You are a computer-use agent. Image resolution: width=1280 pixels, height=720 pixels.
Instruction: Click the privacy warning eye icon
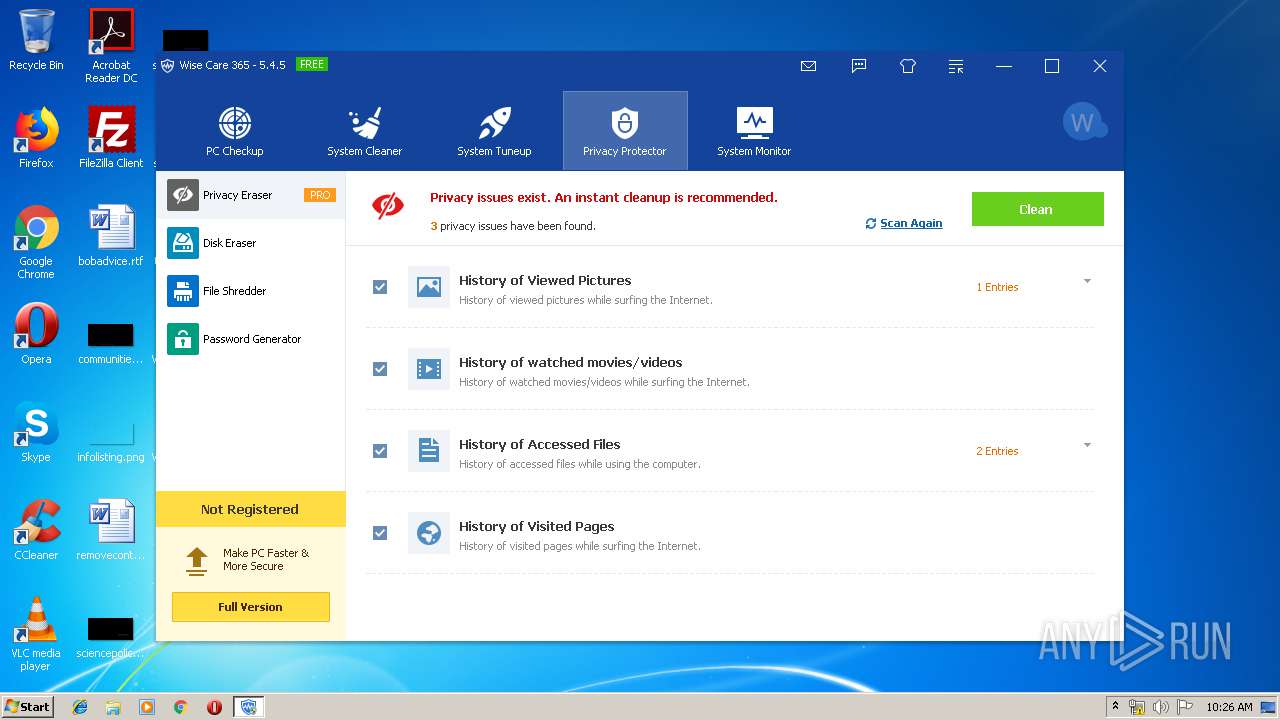pos(388,206)
